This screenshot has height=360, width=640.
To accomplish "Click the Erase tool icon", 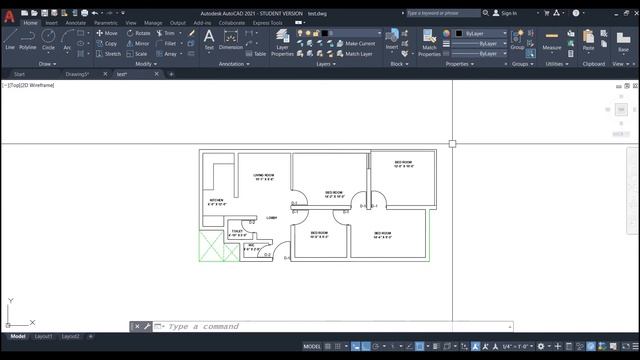I will (x=191, y=33).
